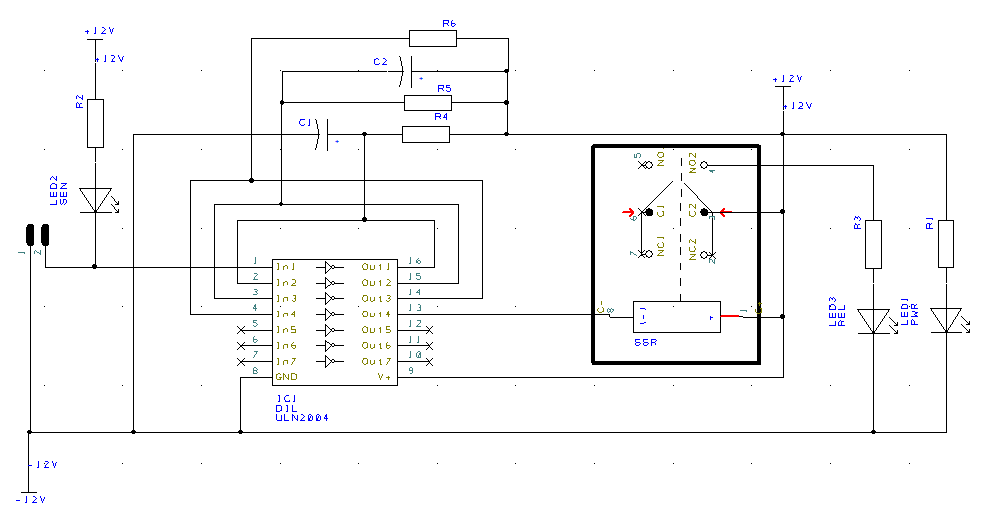982x512 pixels.
Task: Click the GND pin label on the IC
Action: 286,377
